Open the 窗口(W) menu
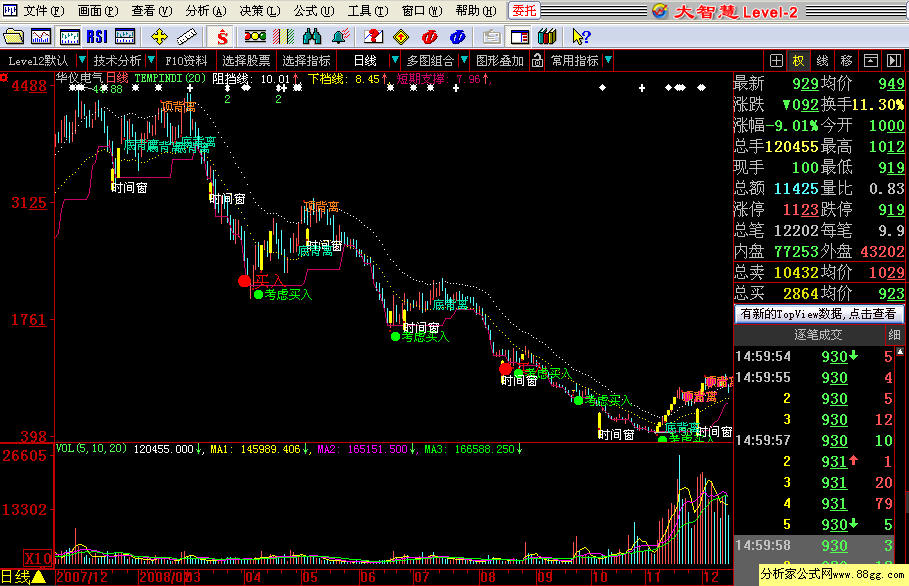 coord(422,11)
